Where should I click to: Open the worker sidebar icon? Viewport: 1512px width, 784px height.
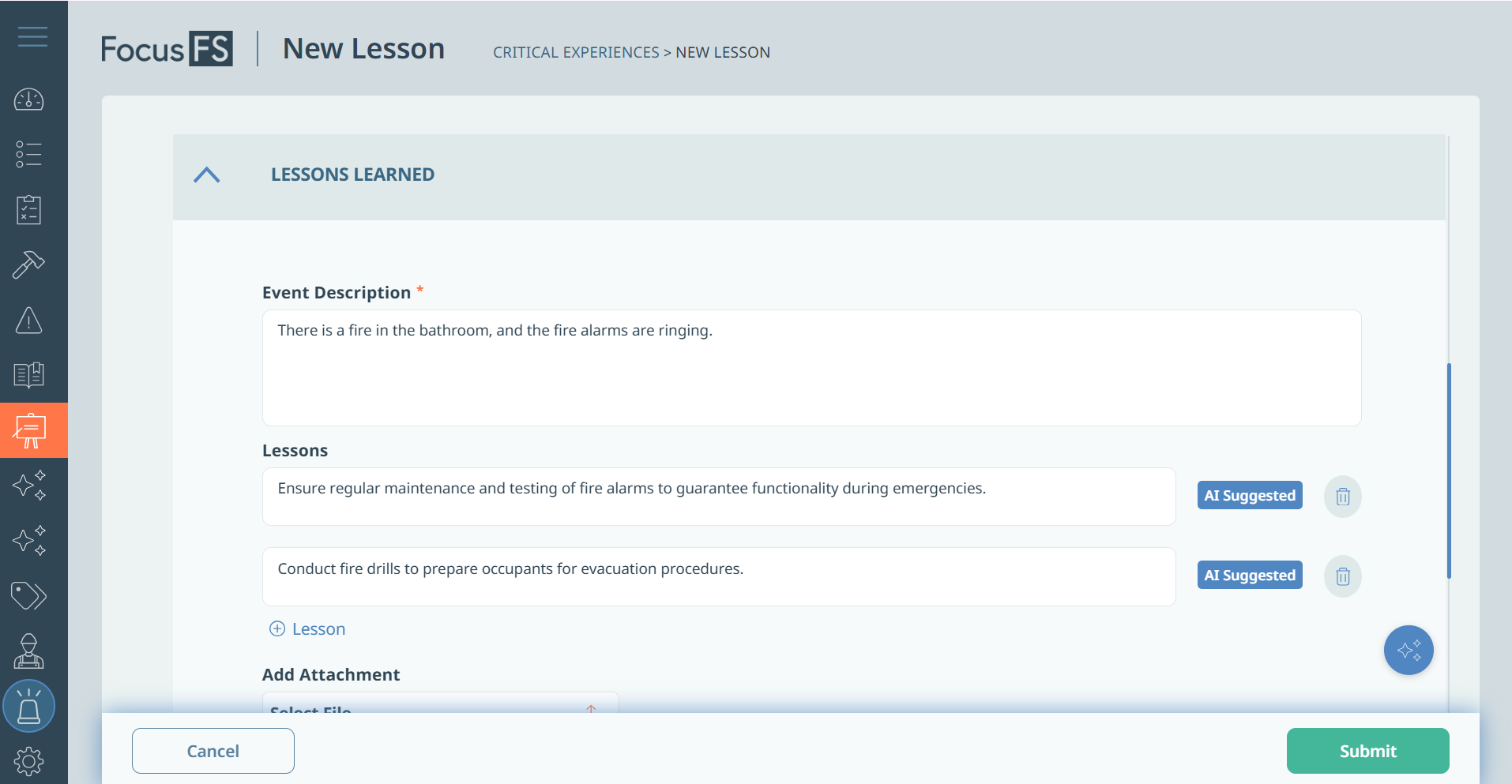29,651
